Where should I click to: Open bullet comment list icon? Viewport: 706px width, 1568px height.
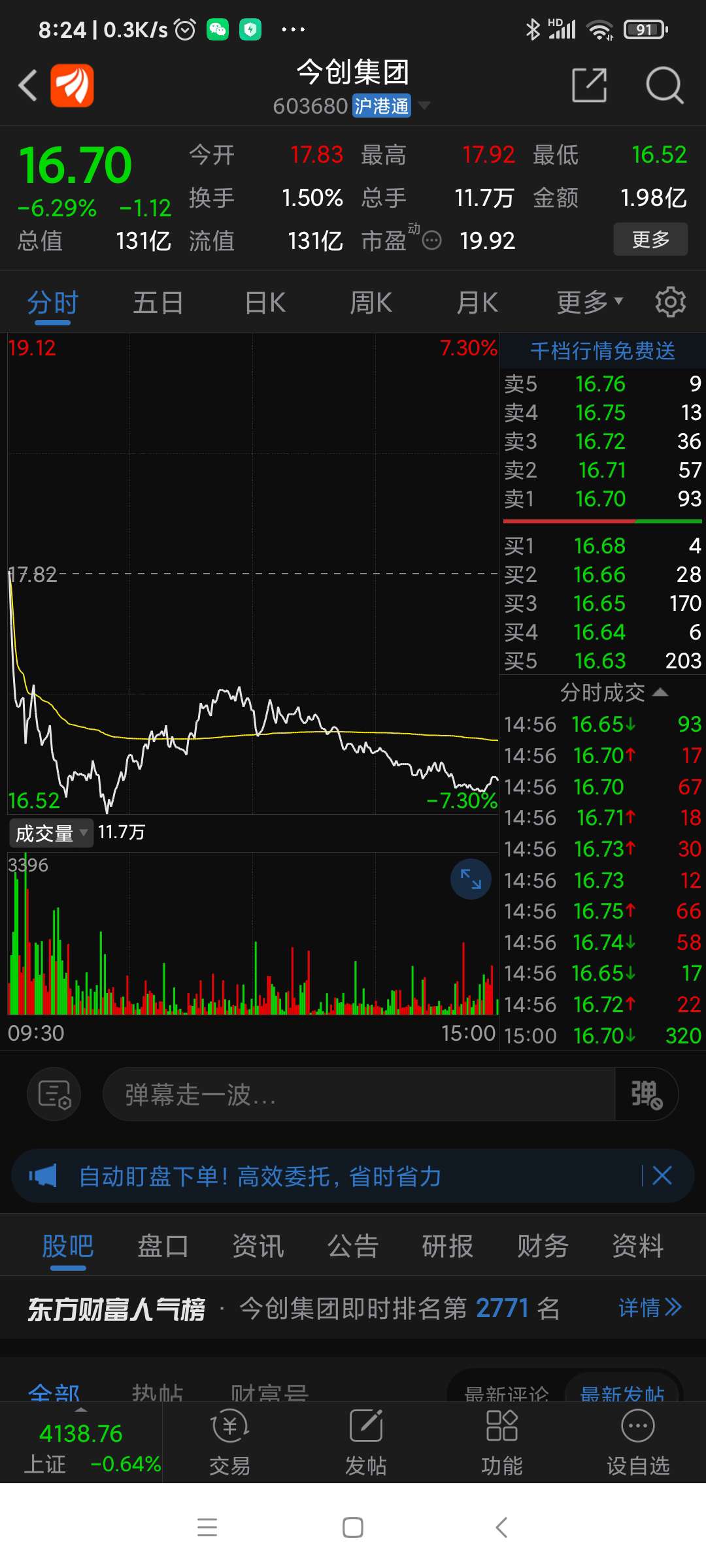(54, 1094)
